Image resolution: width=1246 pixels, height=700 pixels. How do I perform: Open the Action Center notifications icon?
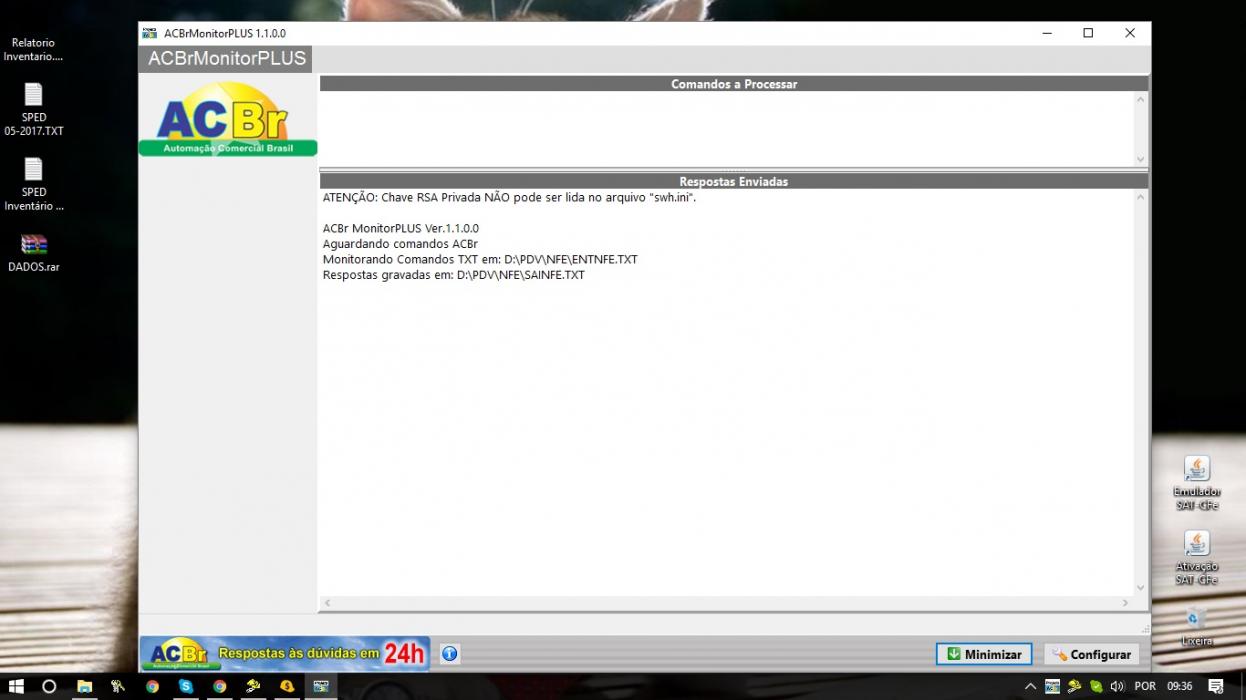pyautogui.click(x=1216, y=686)
